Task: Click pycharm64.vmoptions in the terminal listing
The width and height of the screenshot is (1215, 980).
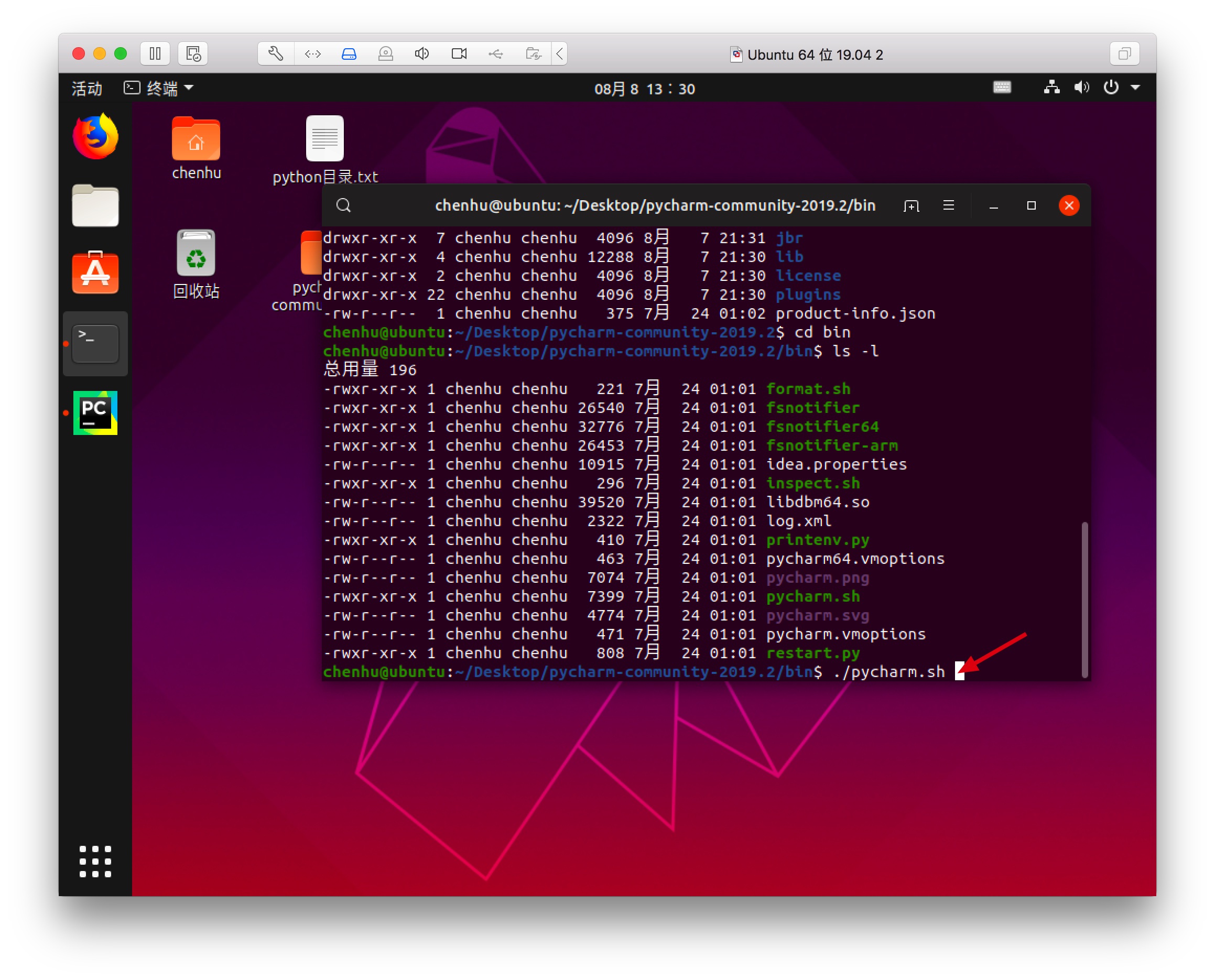Action: pos(855,559)
